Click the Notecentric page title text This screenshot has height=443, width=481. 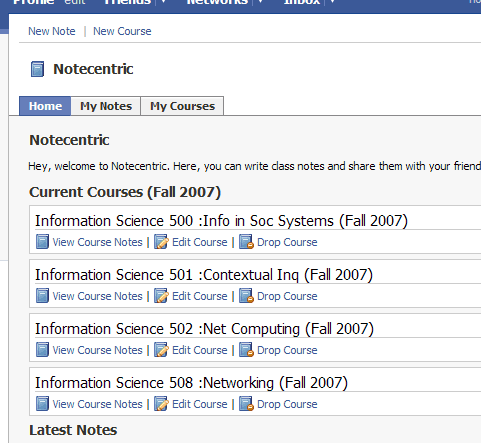click(93, 69)
